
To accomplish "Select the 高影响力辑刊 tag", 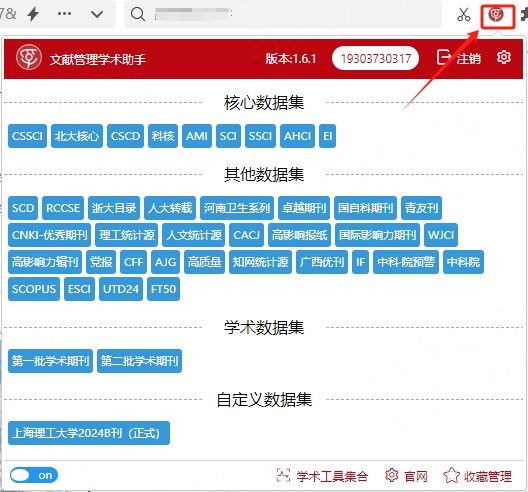I will coord(45,262).
